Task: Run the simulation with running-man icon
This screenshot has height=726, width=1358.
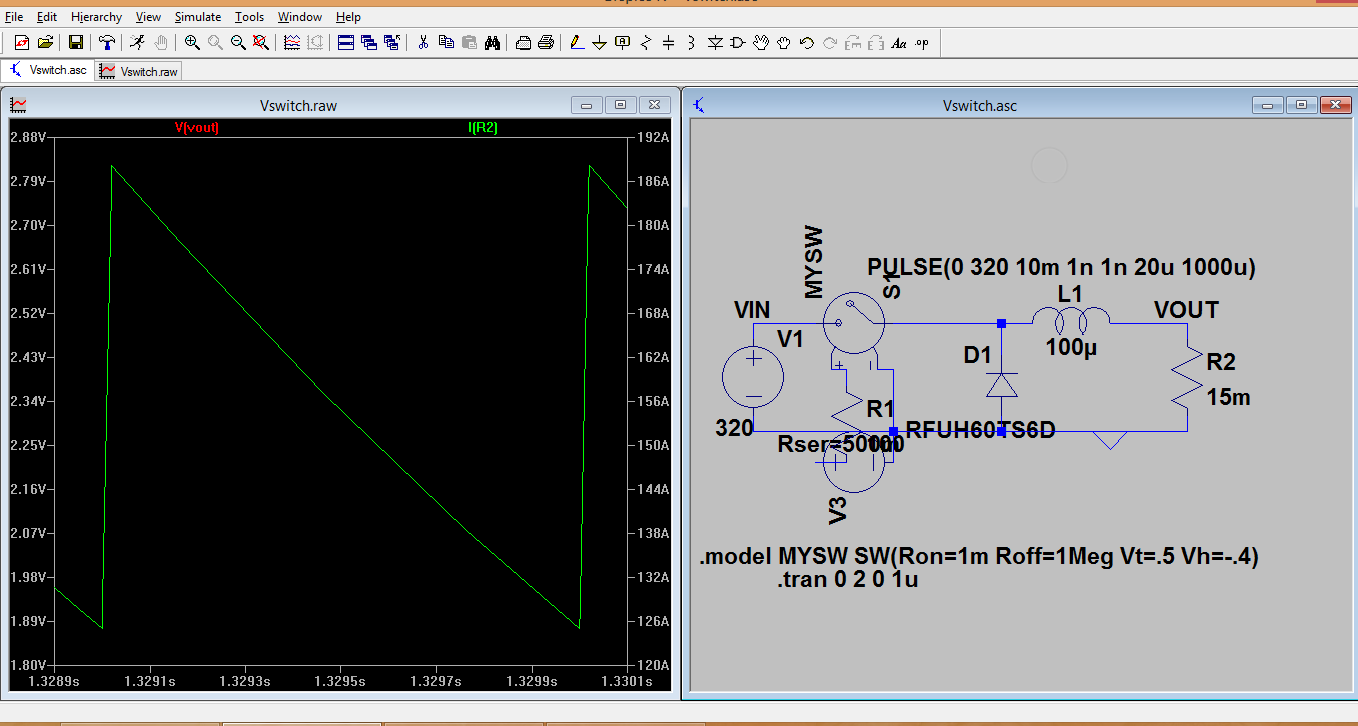Action: click(x=137, y=42)
